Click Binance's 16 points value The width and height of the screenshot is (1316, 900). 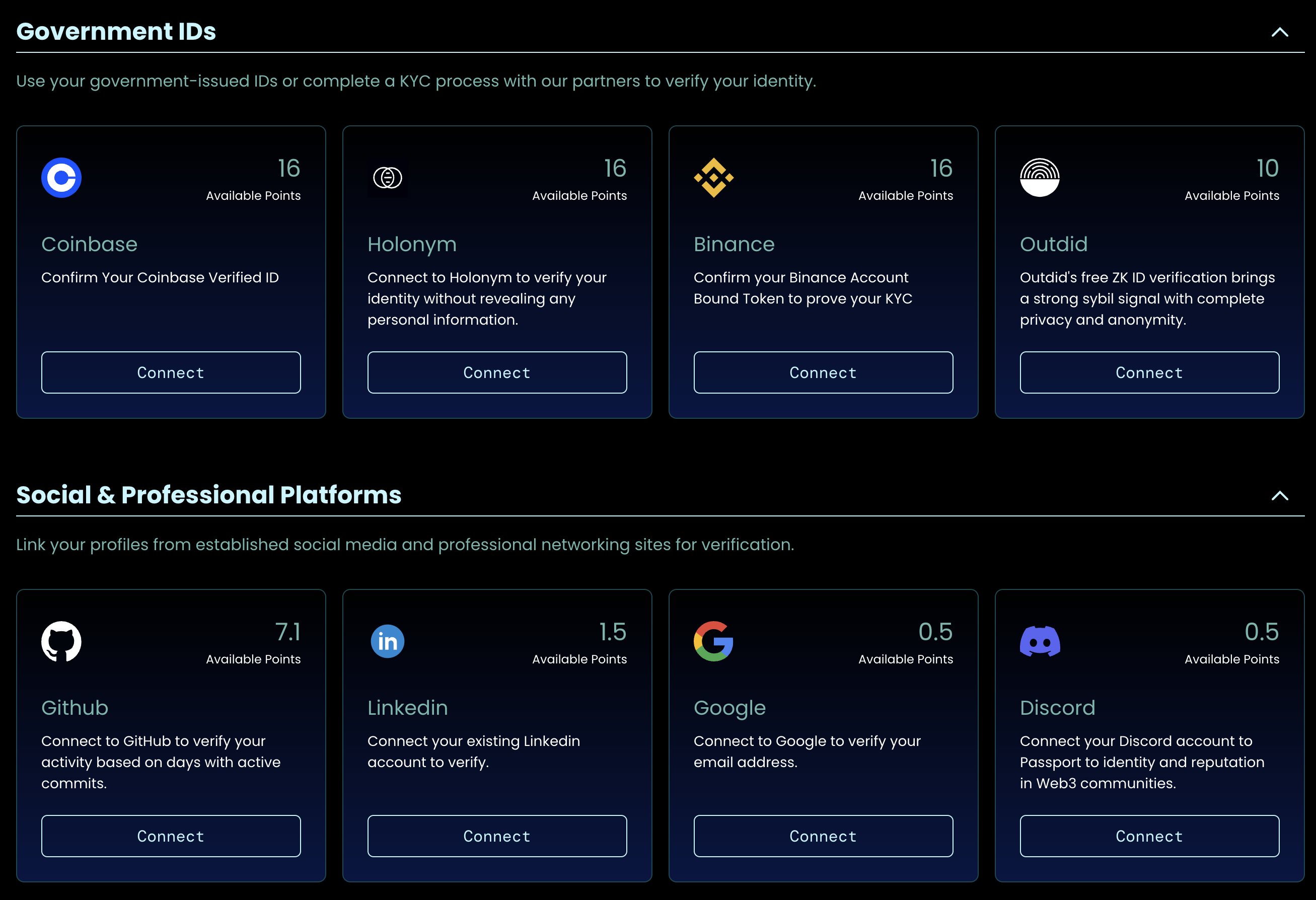tap(941, 168)
